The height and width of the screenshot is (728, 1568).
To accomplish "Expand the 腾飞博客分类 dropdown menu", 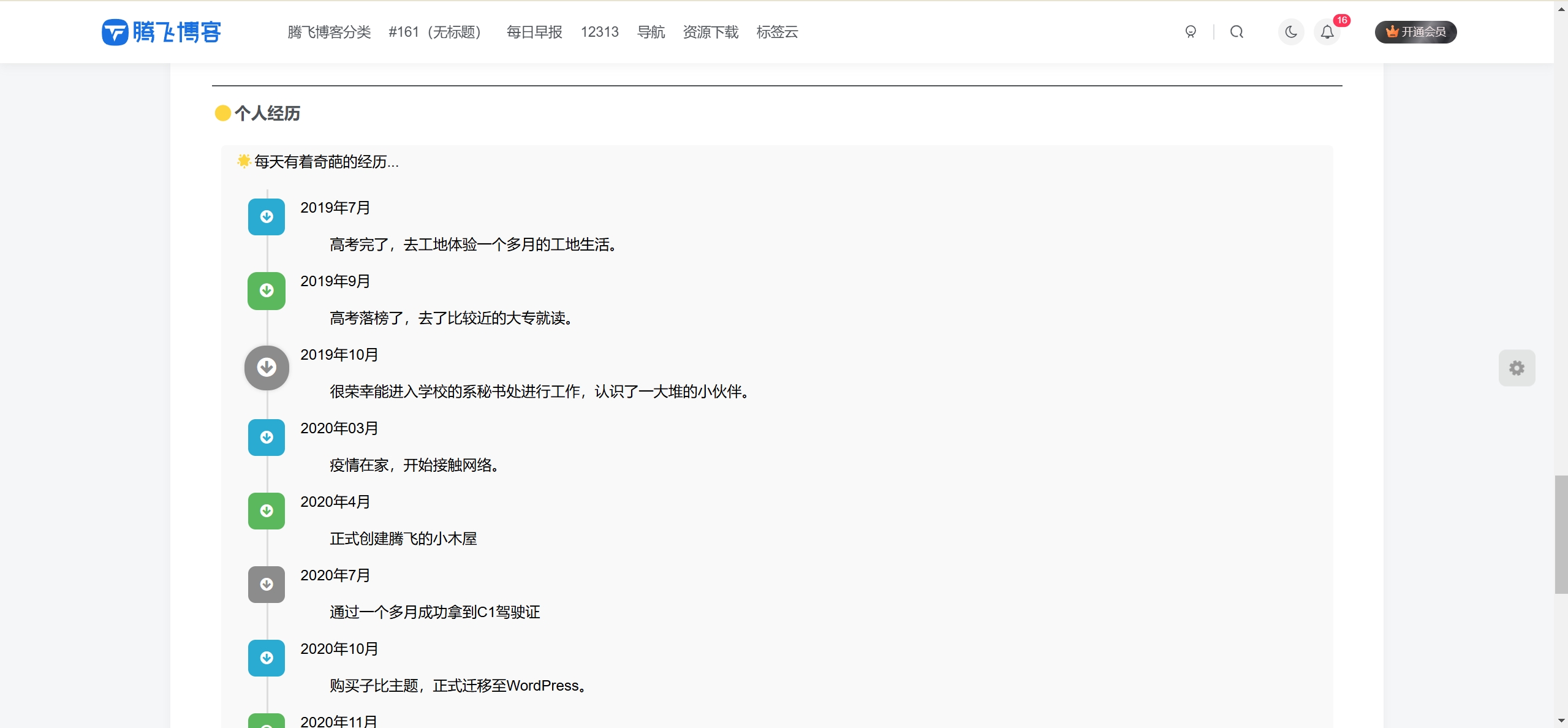I will [x=328, y=32].
